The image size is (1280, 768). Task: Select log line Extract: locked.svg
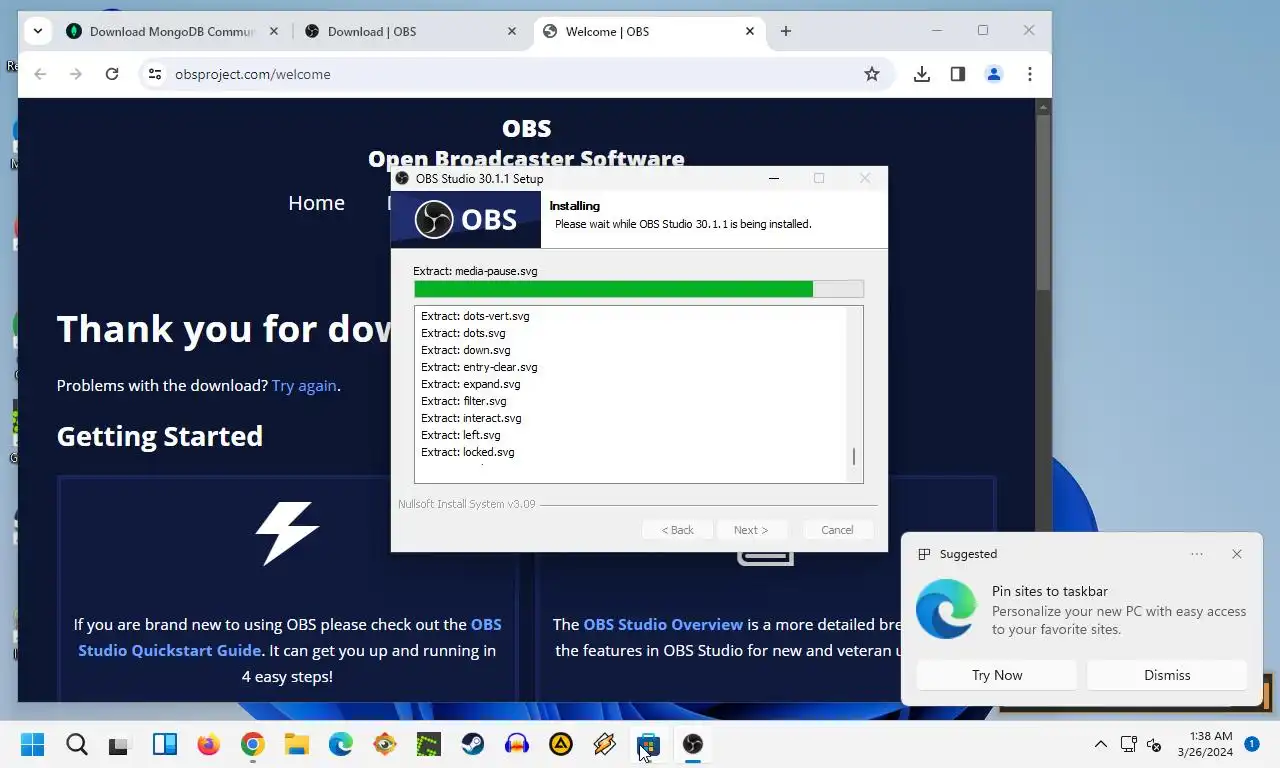468,452
